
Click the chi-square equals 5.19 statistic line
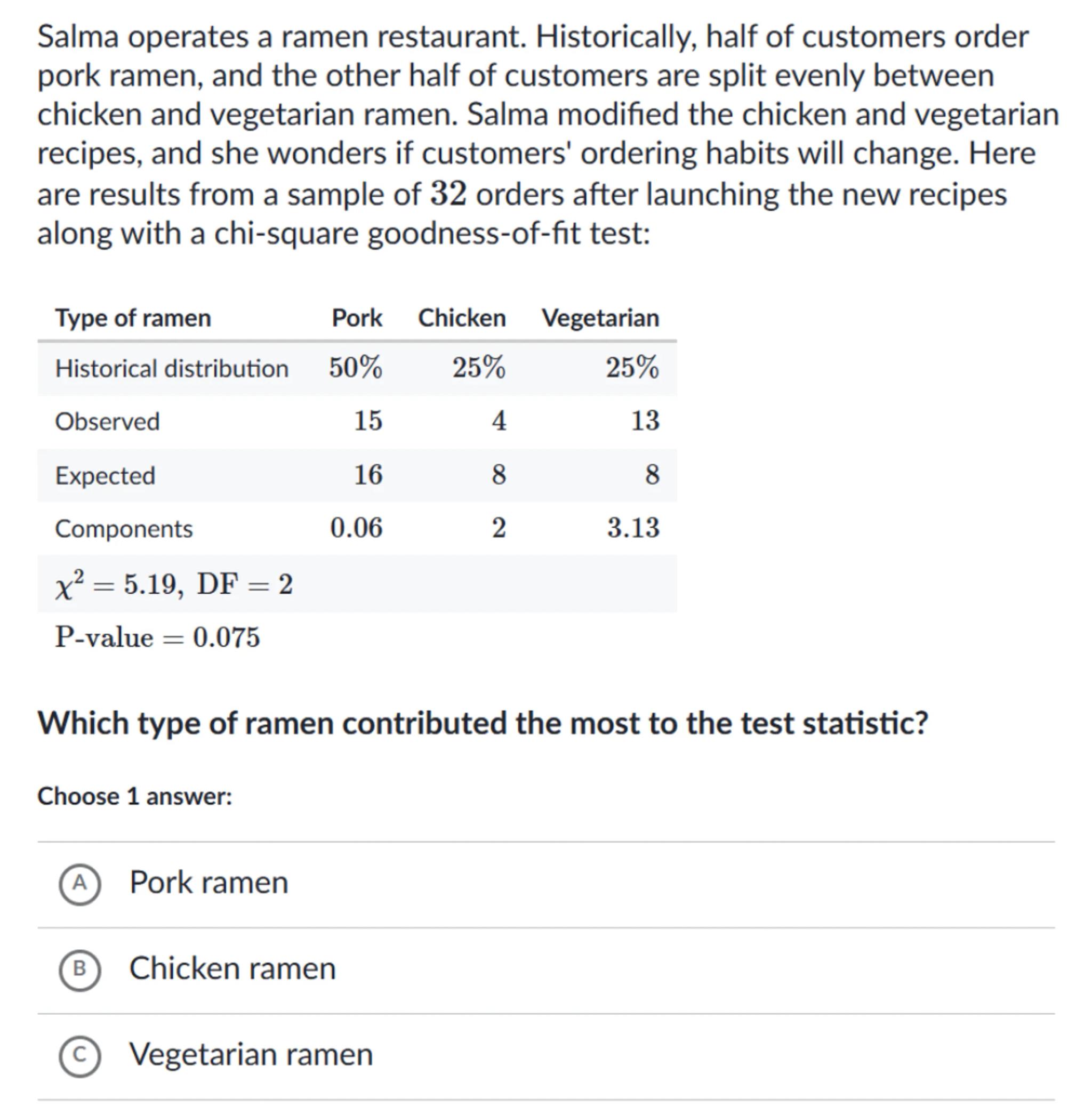(x=174, y=585)
